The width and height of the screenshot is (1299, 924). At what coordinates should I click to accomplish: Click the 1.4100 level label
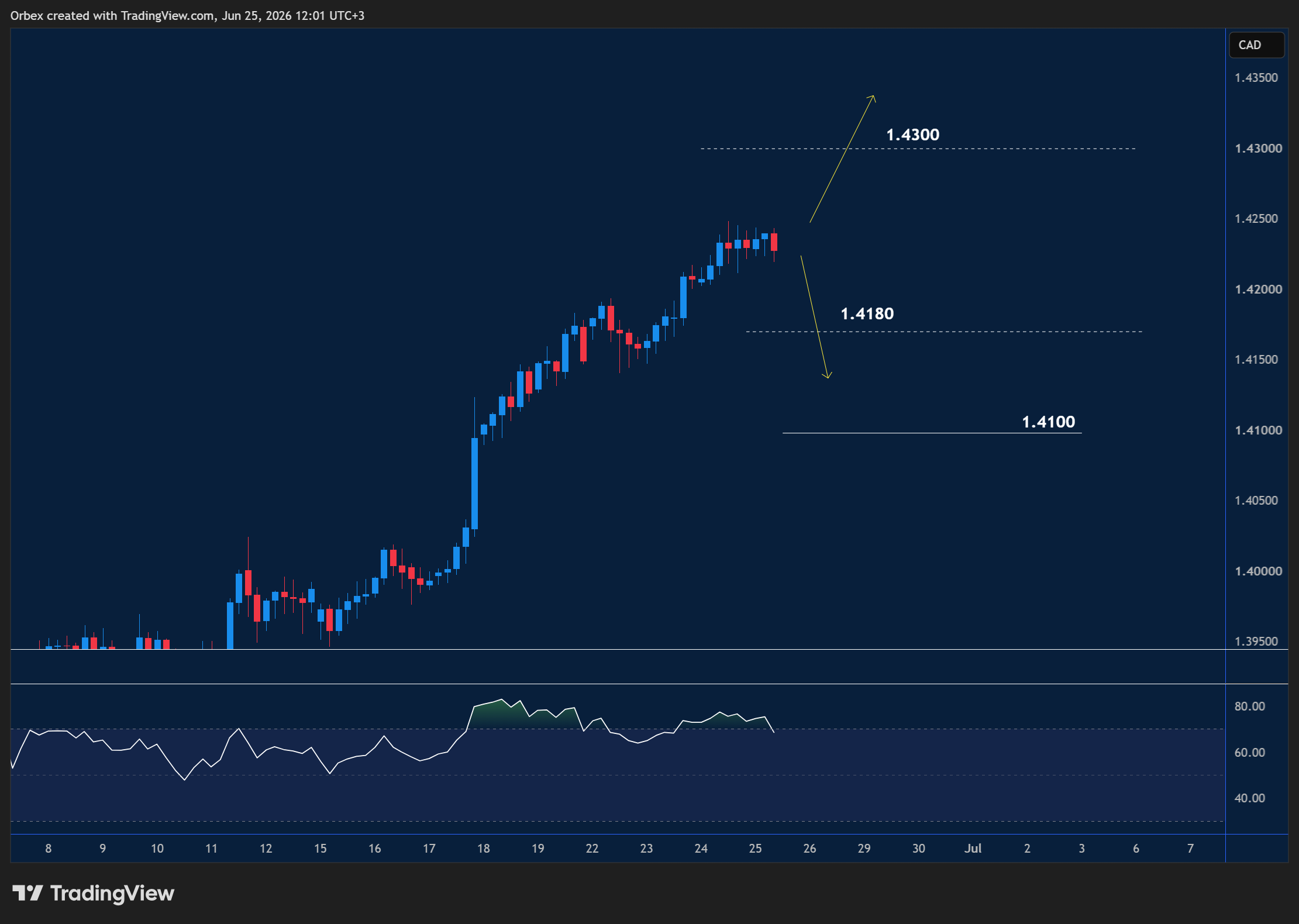(x=1048, y=422)
